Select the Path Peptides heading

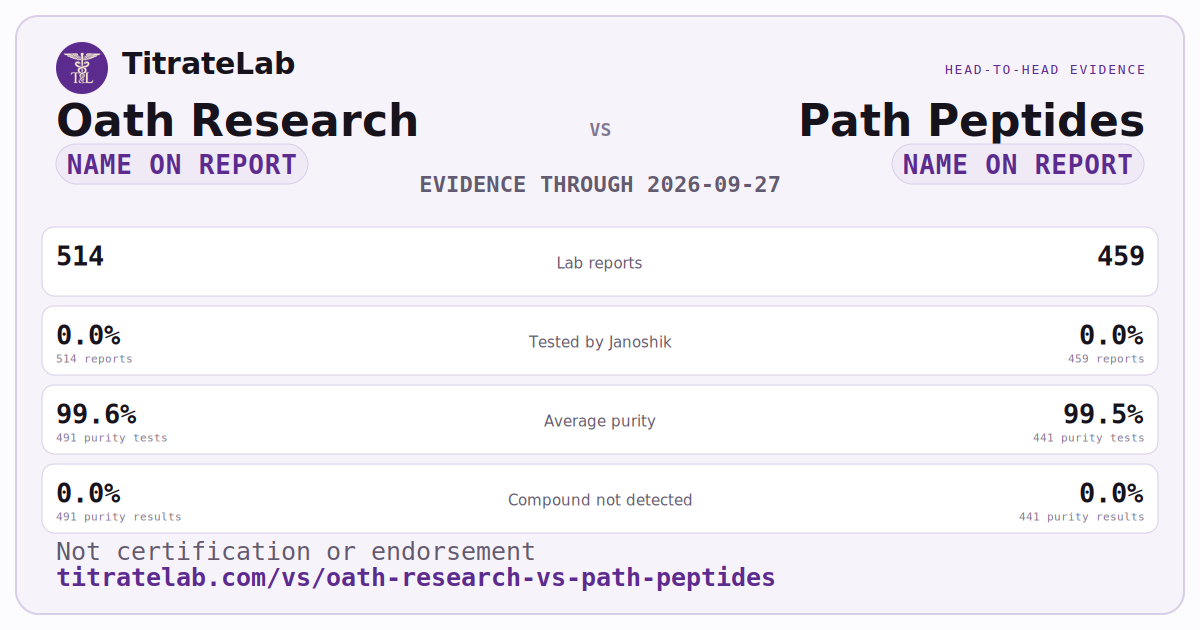click(971, 121)
